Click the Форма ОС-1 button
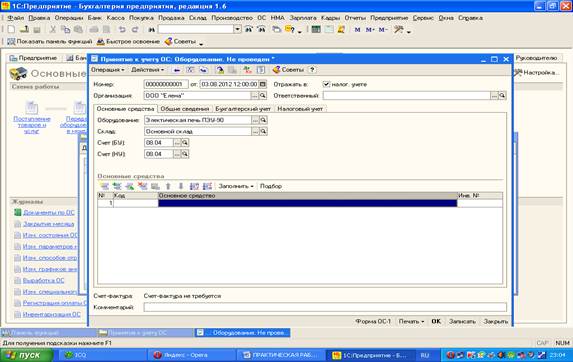 [373, 321]
